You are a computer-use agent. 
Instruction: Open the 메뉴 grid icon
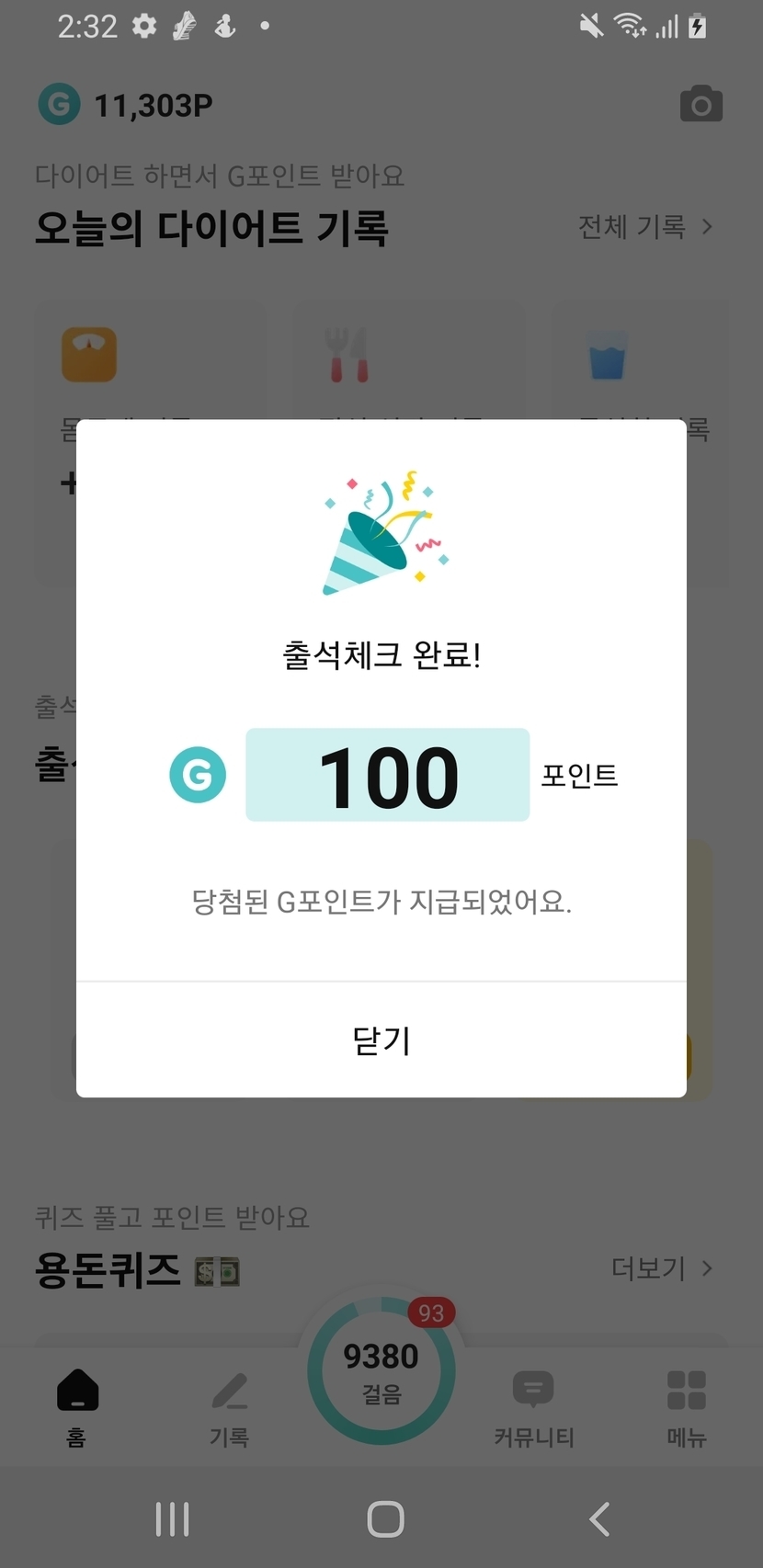[686, 1406]
